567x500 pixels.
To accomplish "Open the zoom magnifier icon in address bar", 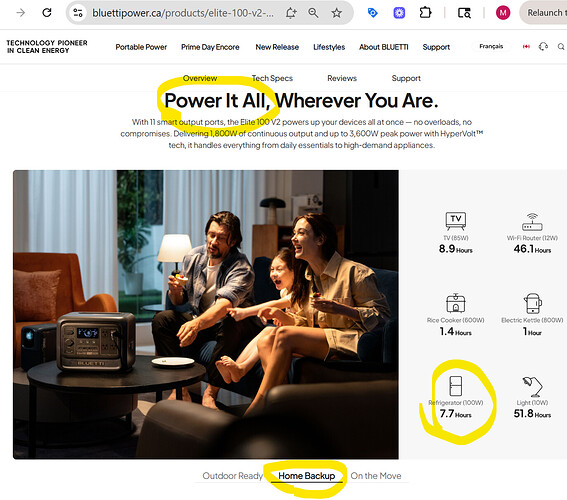I will [313, 13].
